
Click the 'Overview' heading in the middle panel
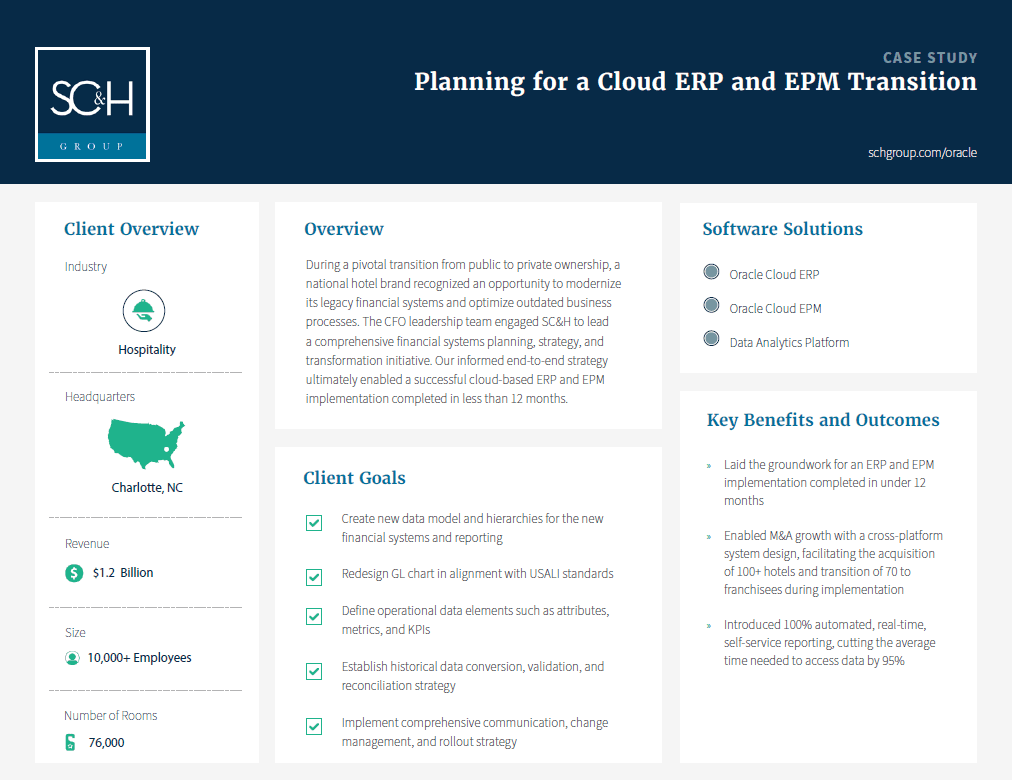344,229
